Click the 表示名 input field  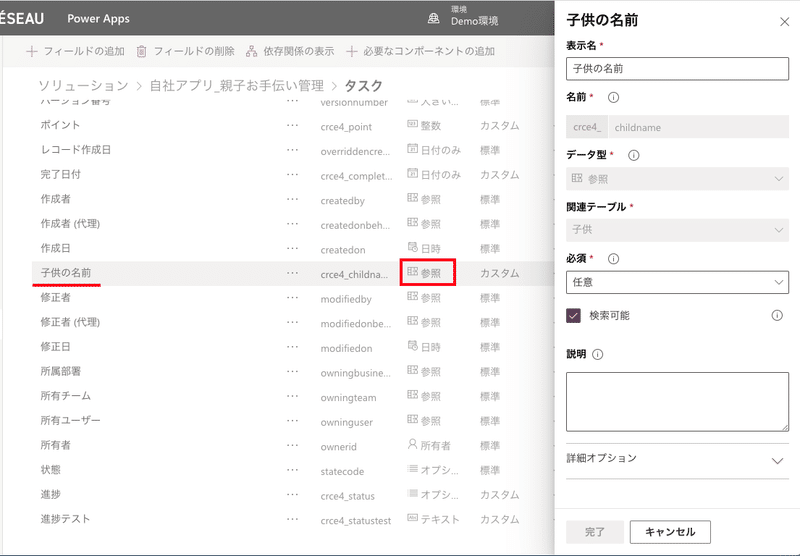click(x=677, y=68)
